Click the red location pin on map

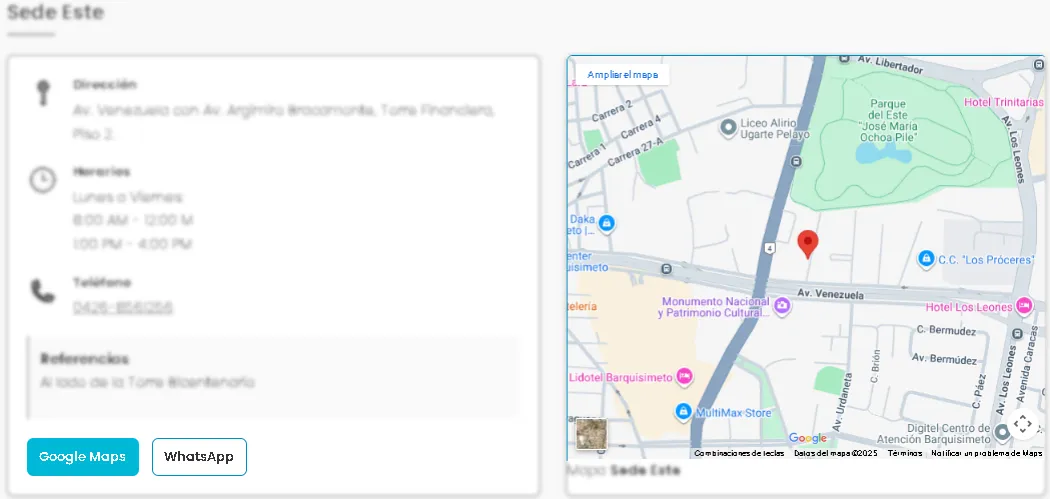[x=808, y=244]
